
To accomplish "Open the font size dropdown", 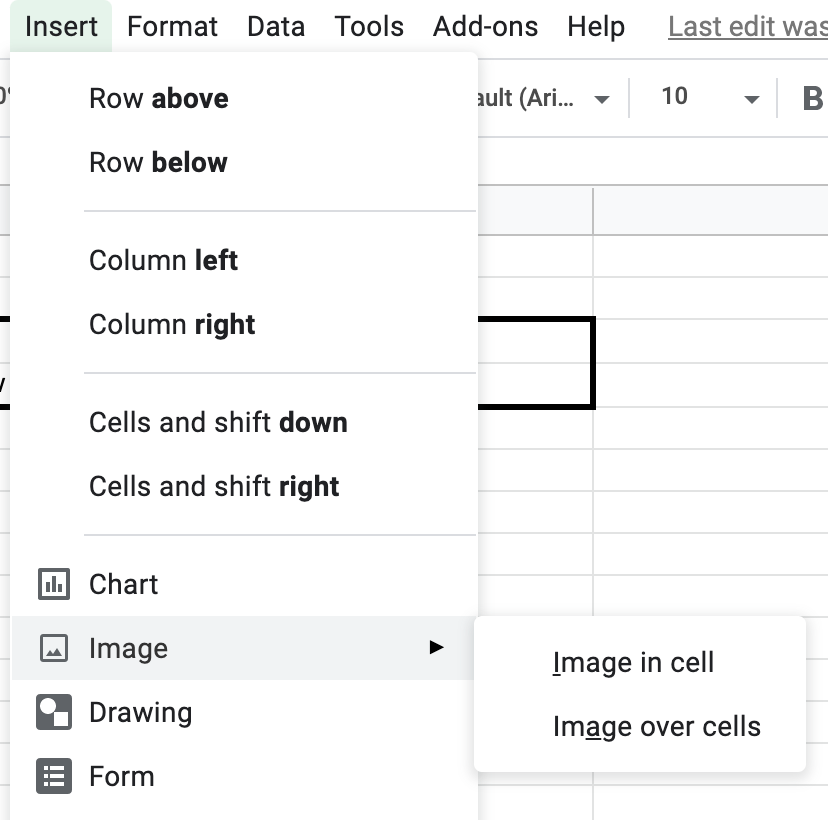I will [750, 98].
